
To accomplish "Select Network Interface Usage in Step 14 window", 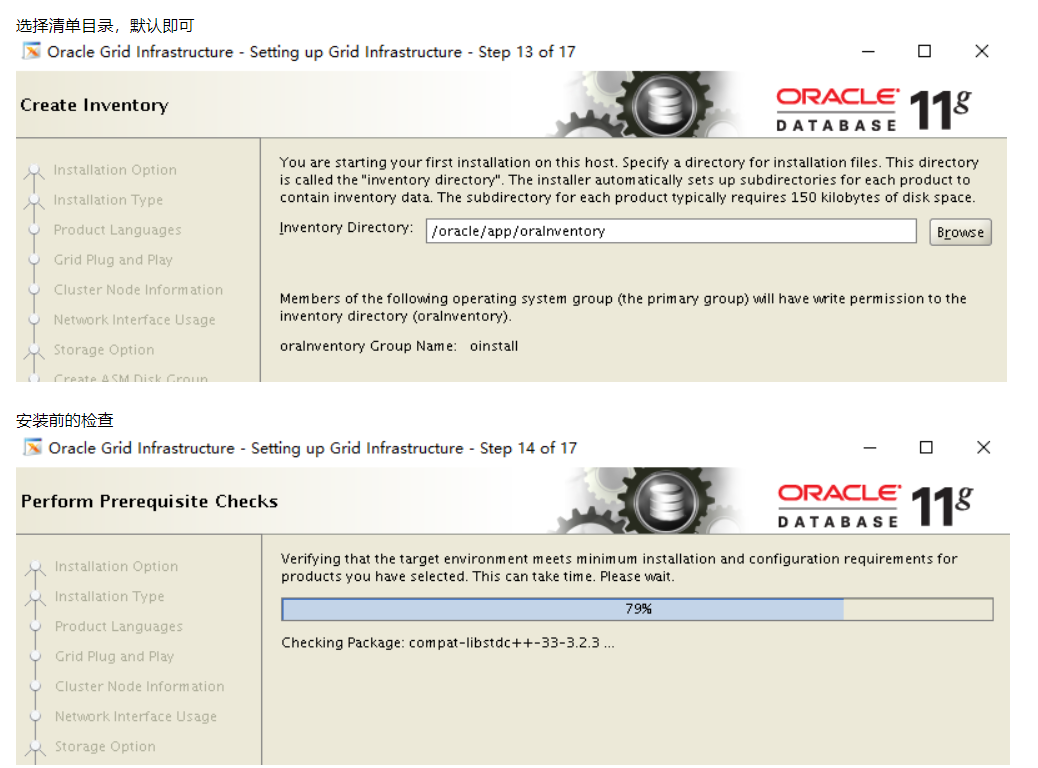I will click(x=136, y=716).
